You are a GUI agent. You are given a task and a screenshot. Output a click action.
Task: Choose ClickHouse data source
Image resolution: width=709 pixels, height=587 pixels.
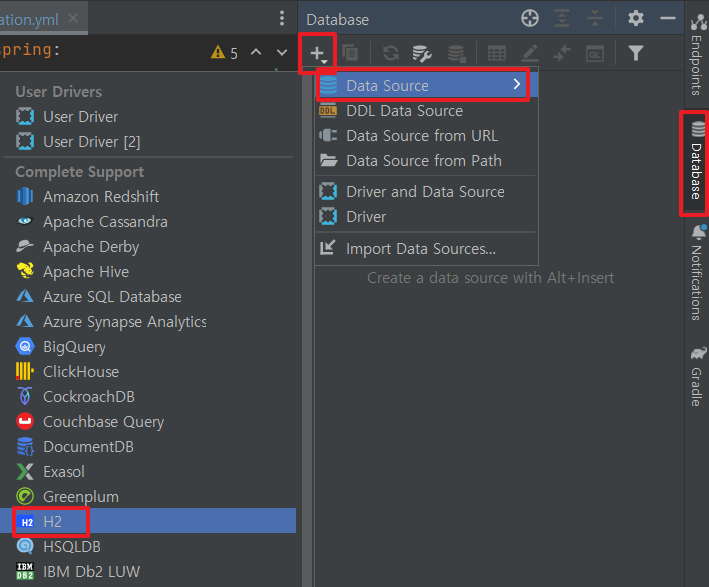click(148, 372)
